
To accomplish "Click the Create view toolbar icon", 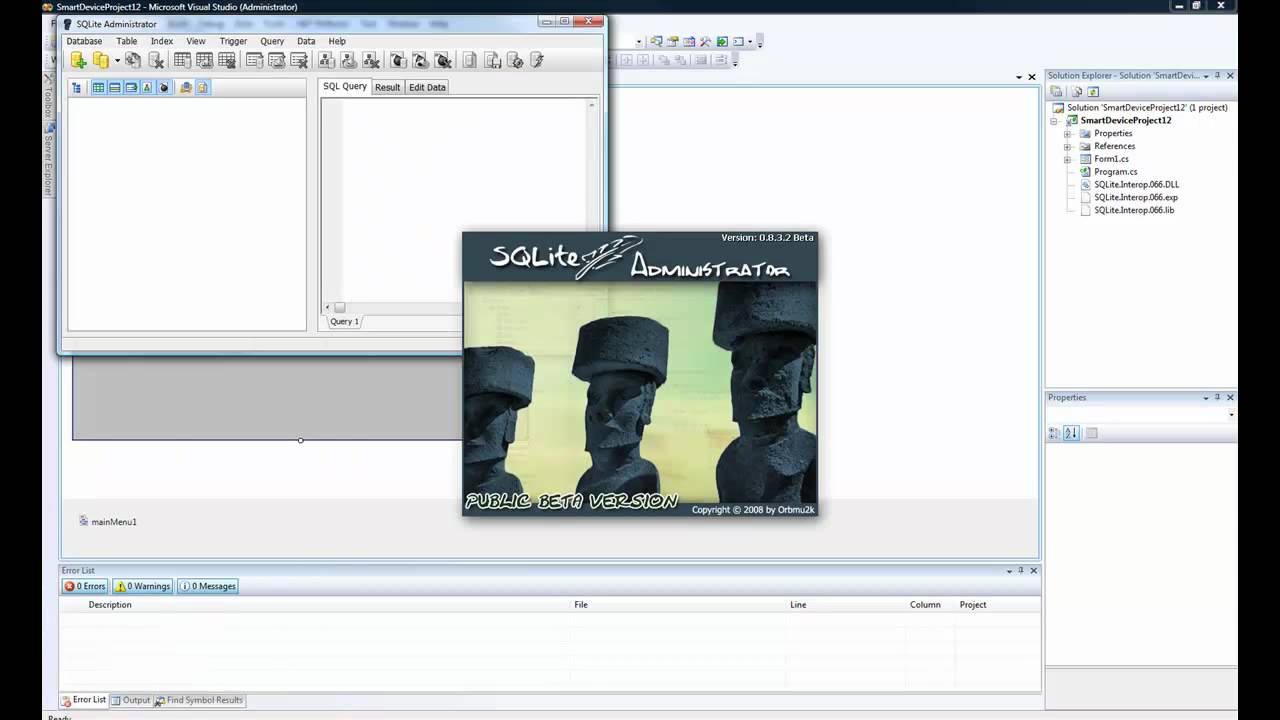I will (326, 60).
